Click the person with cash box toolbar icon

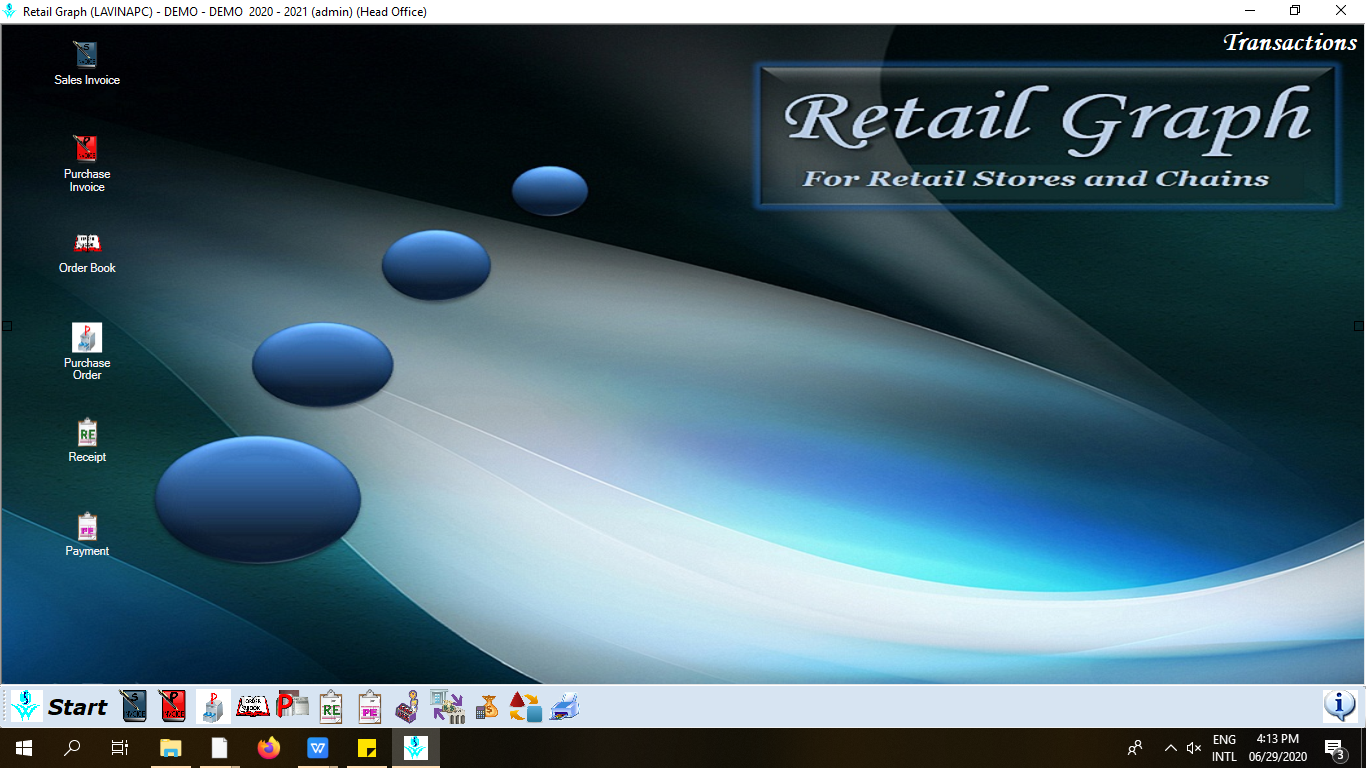coord(408,706)
